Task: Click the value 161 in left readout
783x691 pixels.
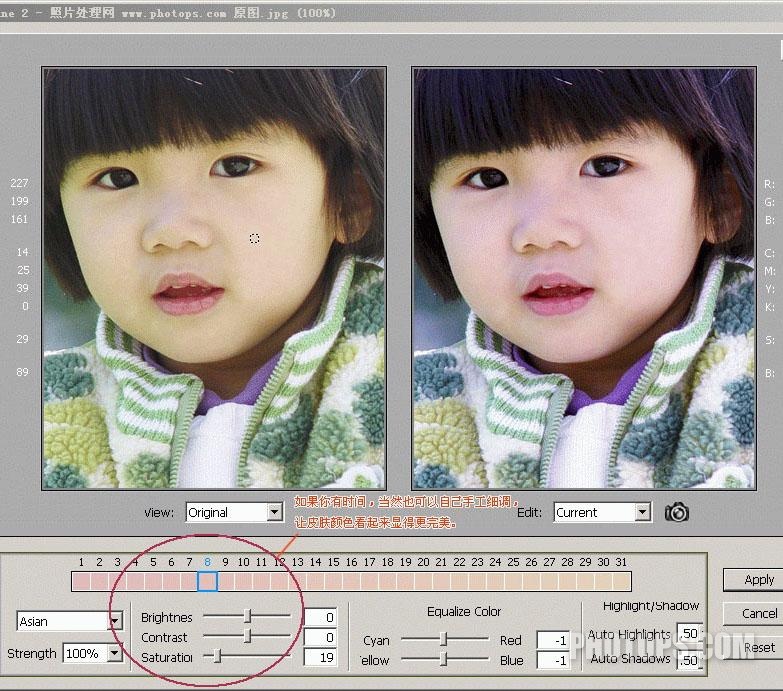Action: [x=19, y=219]
